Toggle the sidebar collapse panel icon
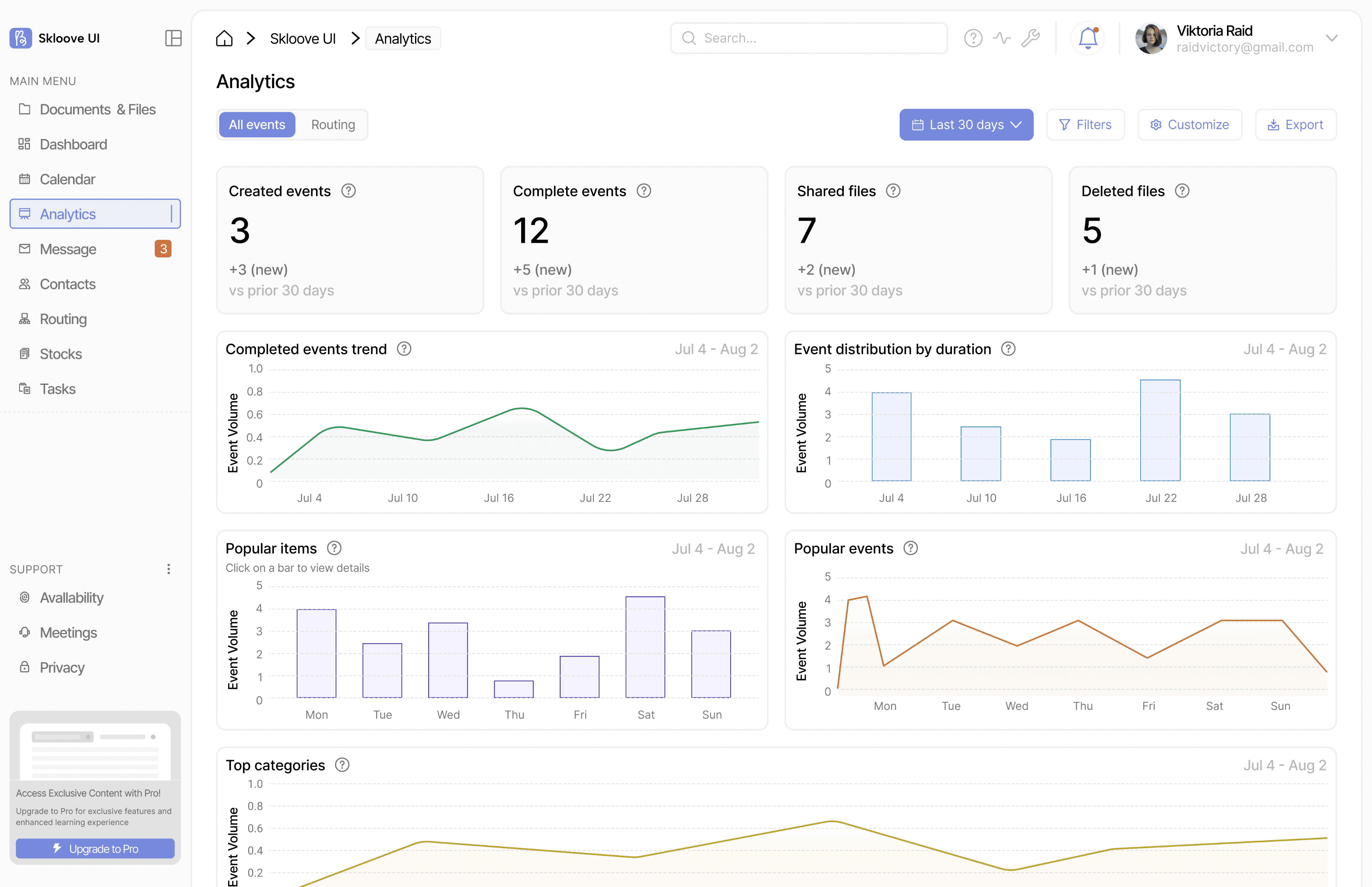 tap(173, 38)
